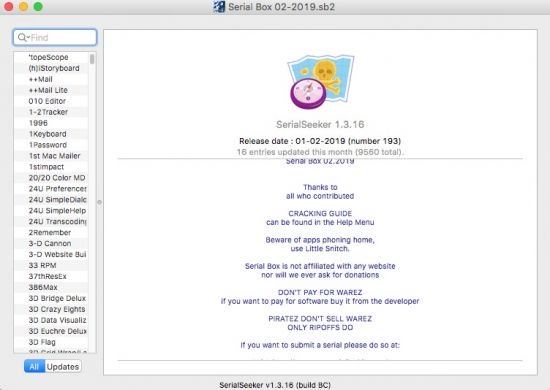Select the 1-2Tracker entry

(51, 112)
